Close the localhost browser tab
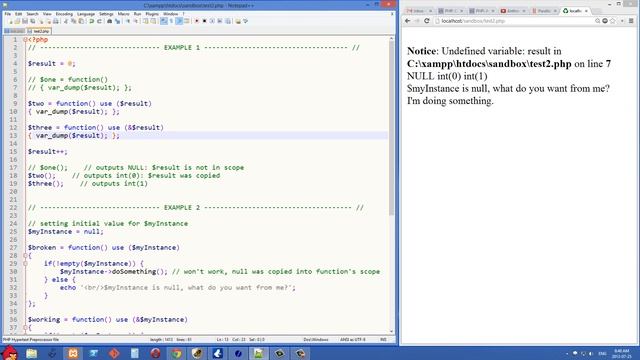 pyautogui.click(x=587, y=11)
